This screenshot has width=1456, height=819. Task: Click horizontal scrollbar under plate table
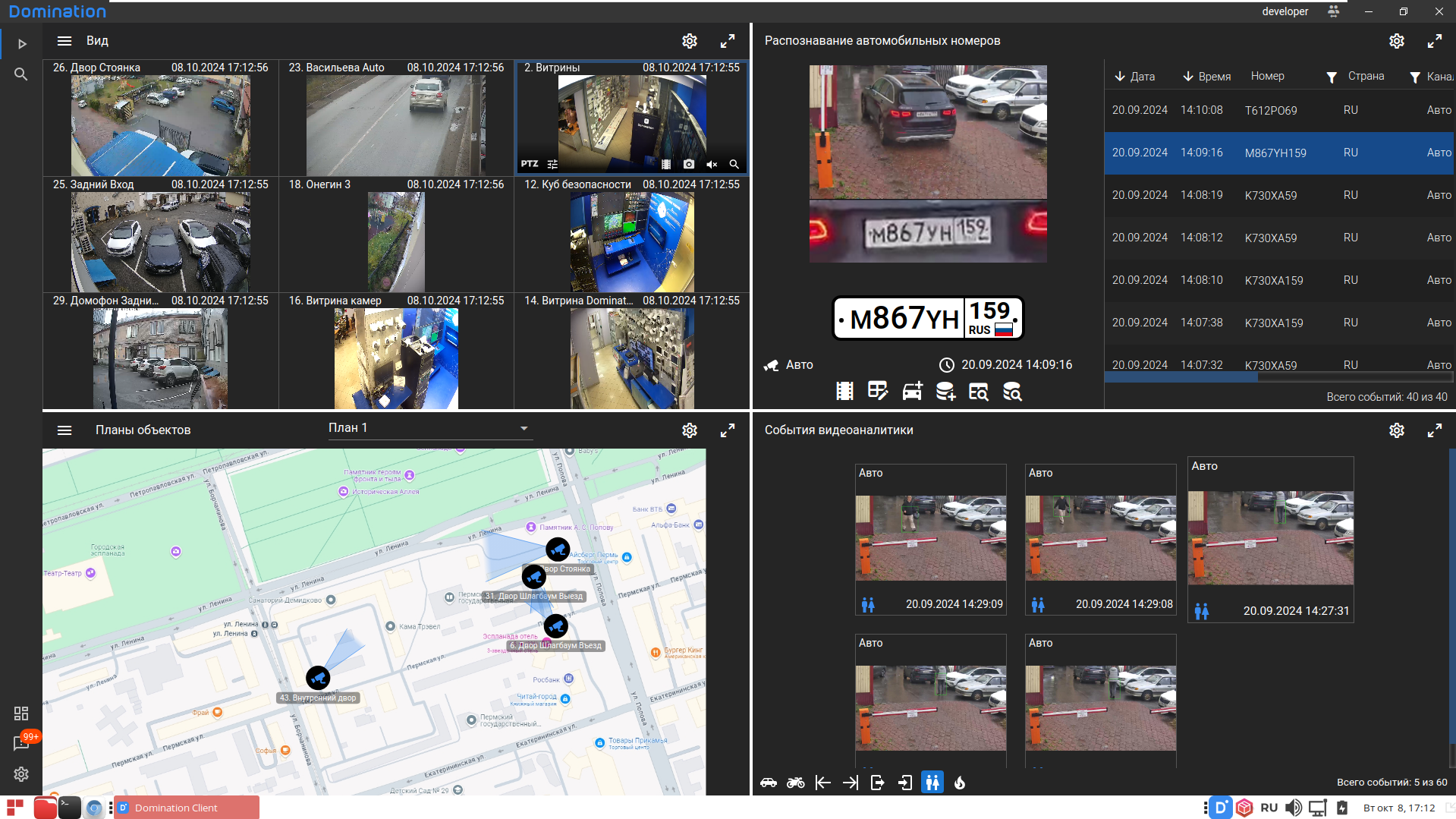1181,376
